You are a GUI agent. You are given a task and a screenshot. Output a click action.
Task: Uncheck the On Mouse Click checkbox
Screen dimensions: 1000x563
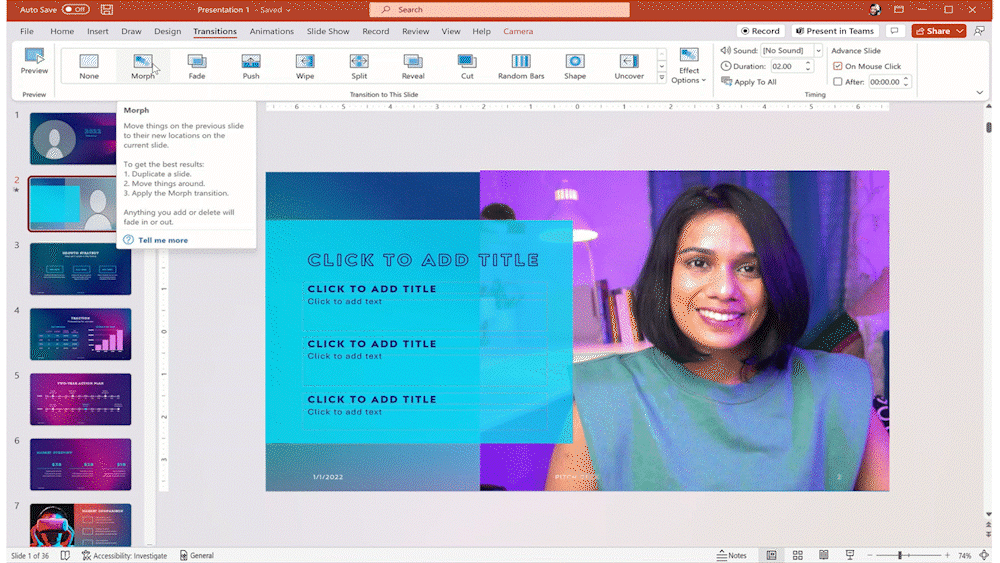tap(838, 66)
